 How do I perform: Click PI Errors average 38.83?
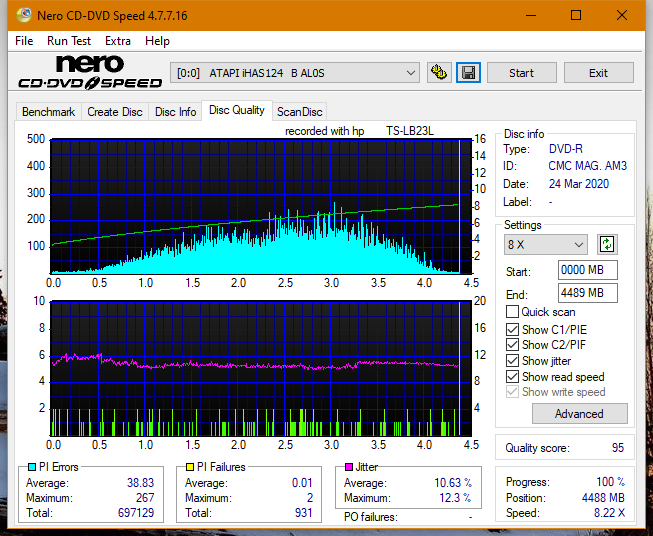140,482
